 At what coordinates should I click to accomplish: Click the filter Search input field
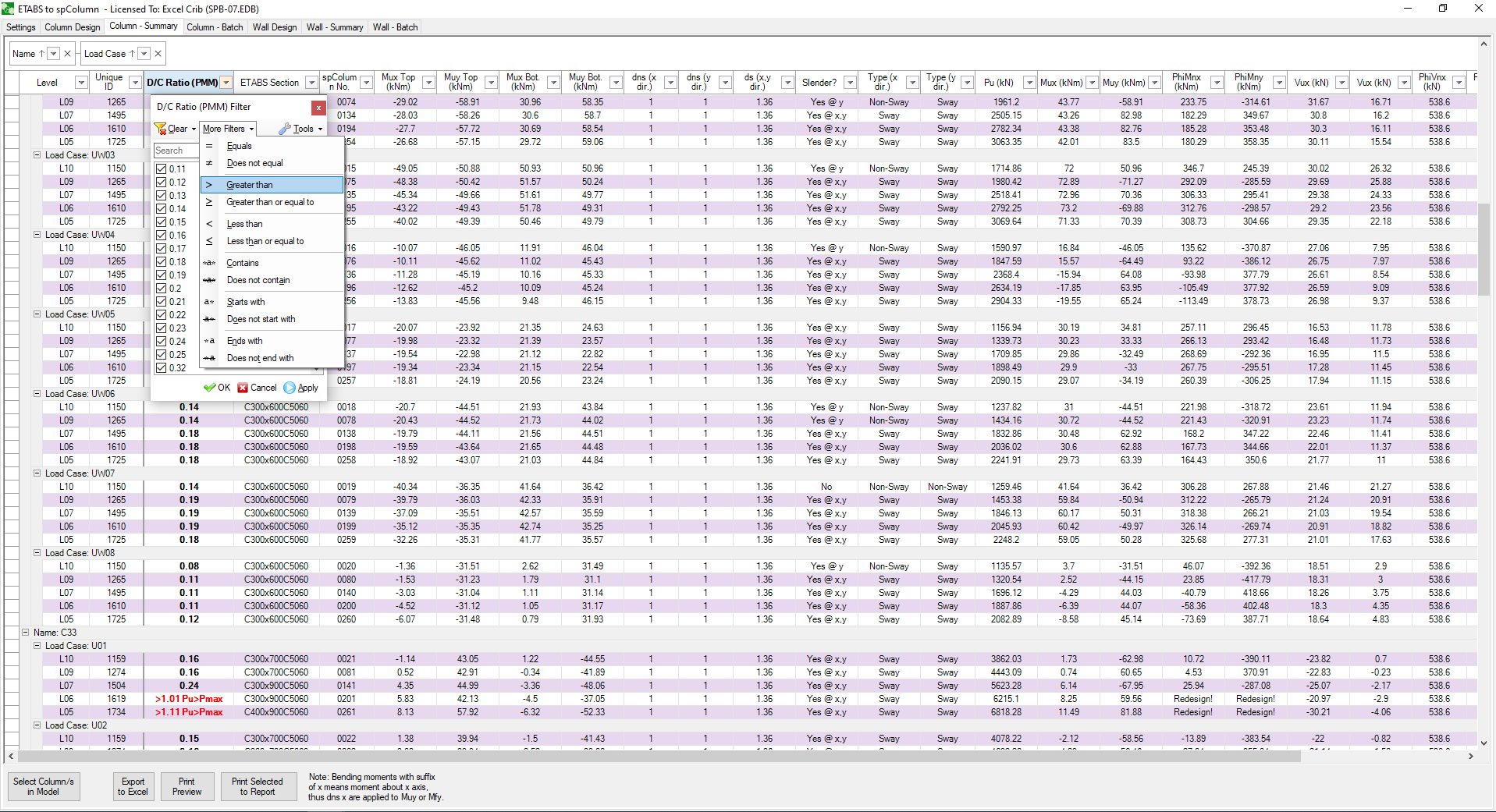176,151
